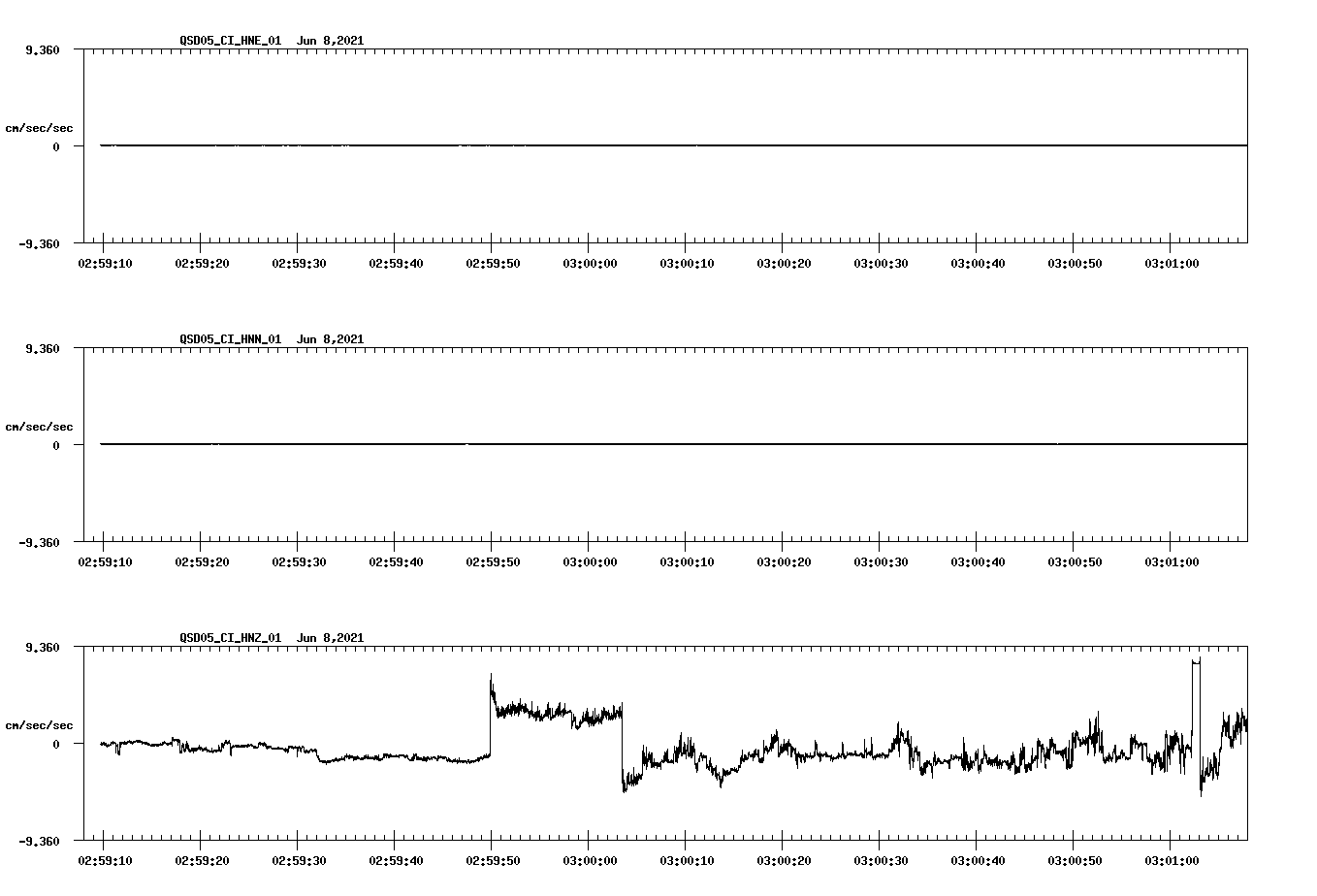Click the 0 axis label on HNE plot
The width and height of the screenshot is (1317, 896).
[56, 146]
